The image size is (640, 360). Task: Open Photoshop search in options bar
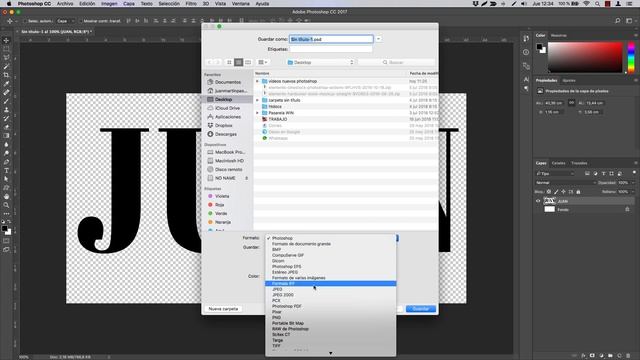pyautogui.click(x=618, y=21)
